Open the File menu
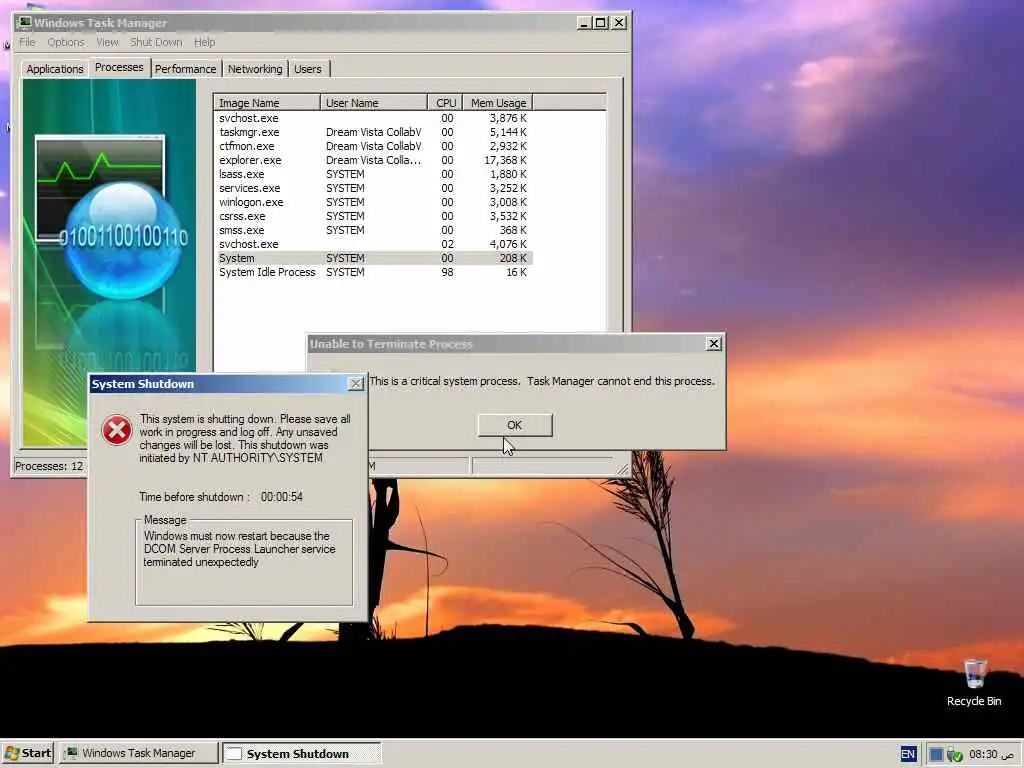This screenshot has width=1024, height=768. tap(27, 42)
